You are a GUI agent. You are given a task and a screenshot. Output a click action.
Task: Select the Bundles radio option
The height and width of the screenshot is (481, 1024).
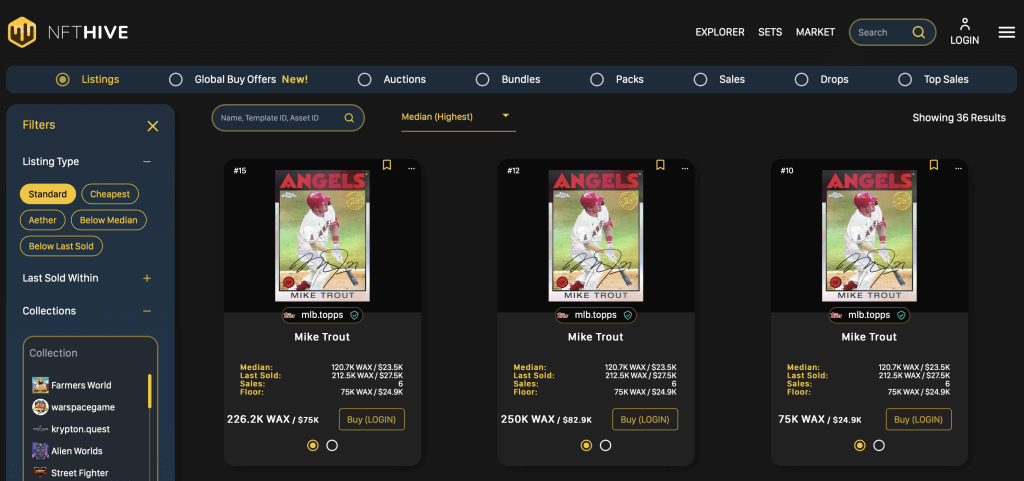[x=483, y=80]
